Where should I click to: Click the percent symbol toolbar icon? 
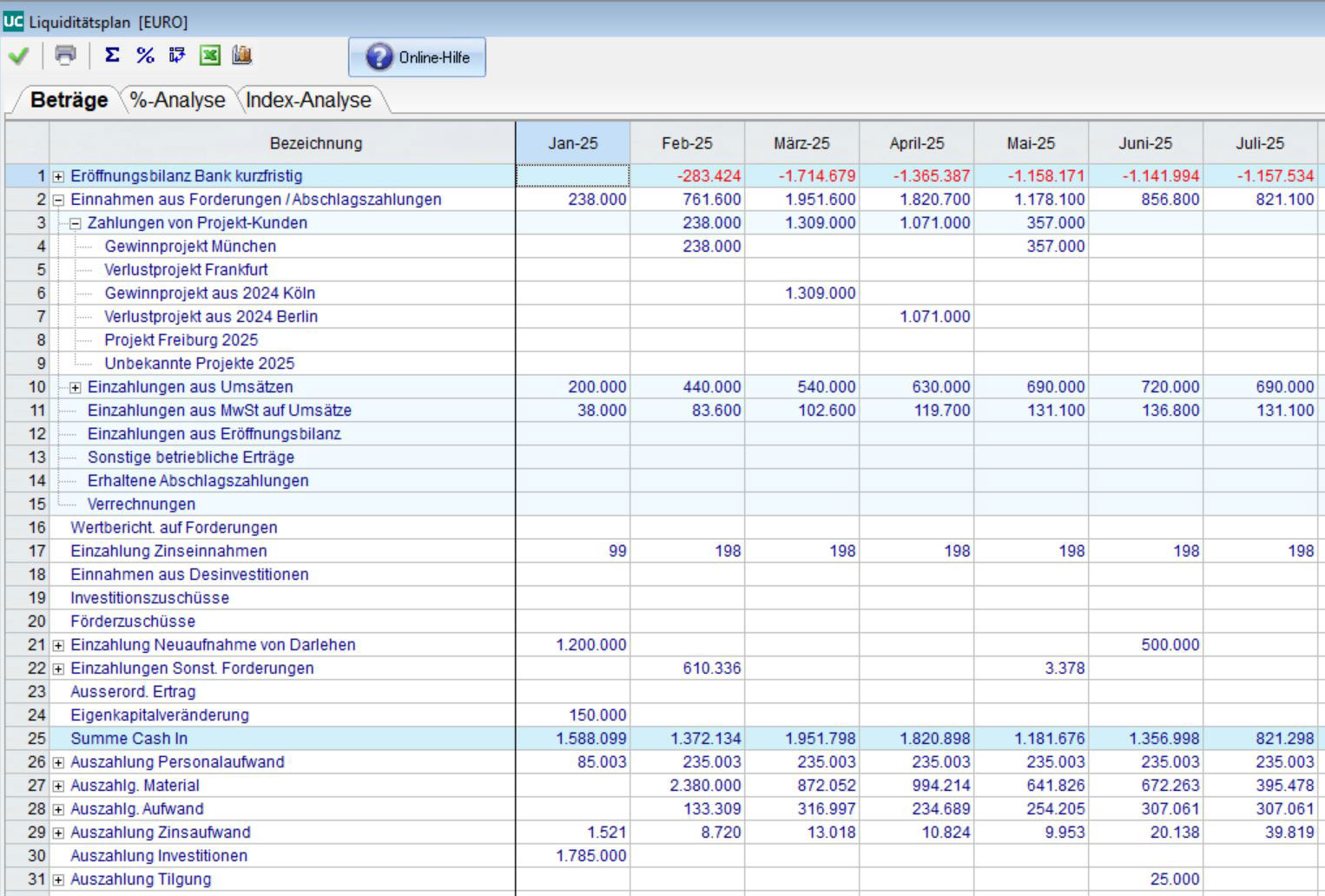pyautogui.click(x=145, y=56)
